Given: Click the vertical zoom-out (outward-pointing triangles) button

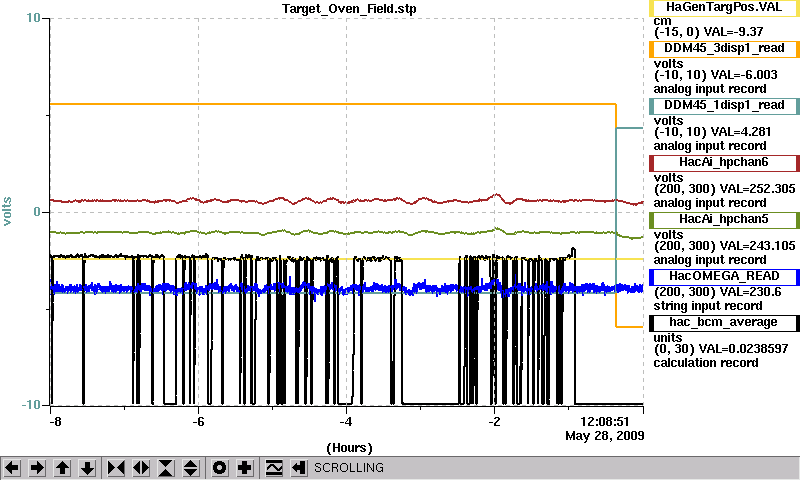Looking at the screenshot, I should (x=191, y=467).
